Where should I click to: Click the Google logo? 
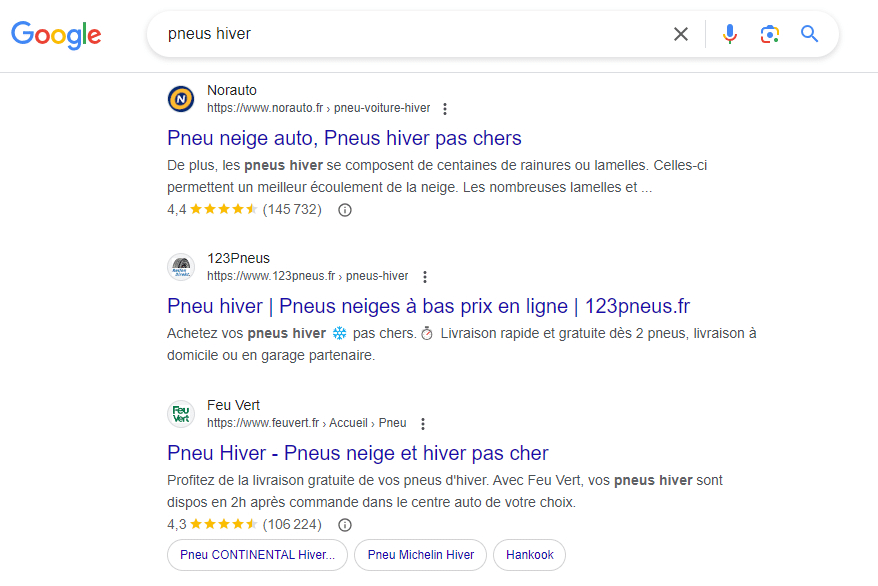pyautogui.click(x=56, y=35)
